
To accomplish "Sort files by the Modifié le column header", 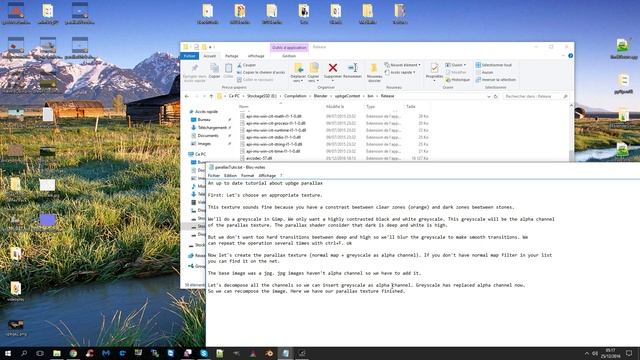I will (x=335, y=107).
